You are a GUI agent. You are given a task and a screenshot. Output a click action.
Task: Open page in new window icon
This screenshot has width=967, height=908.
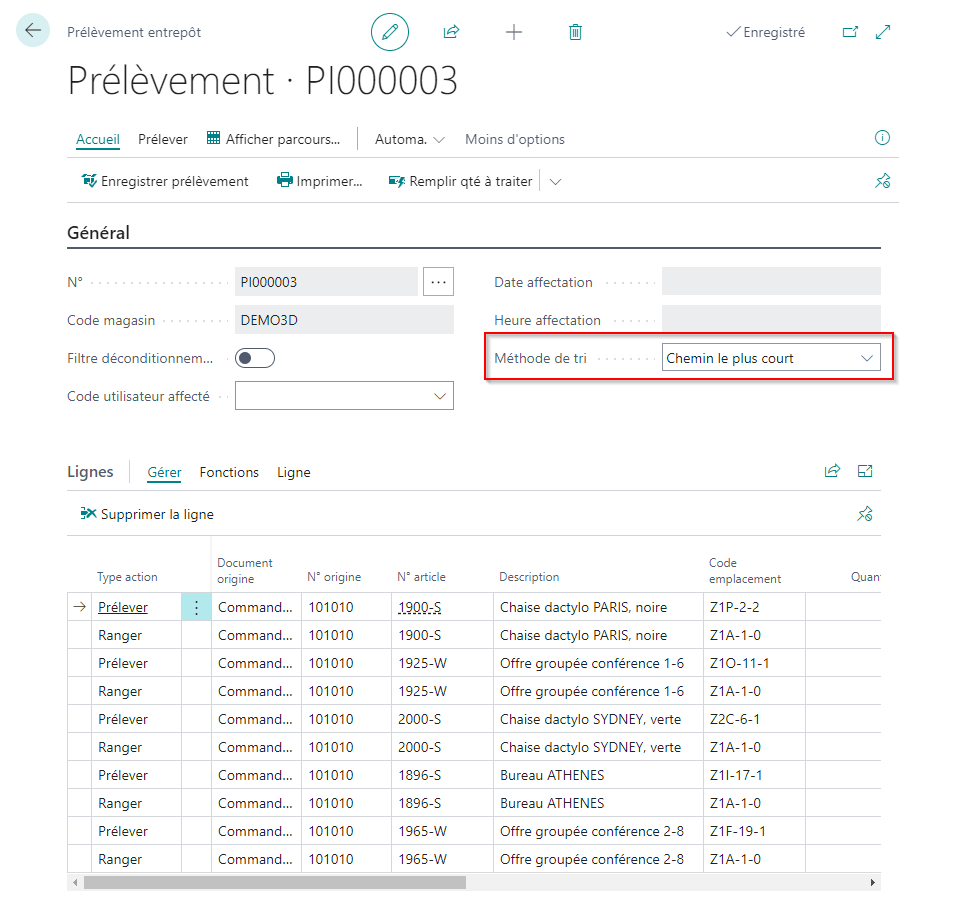(x=850, y=32)
